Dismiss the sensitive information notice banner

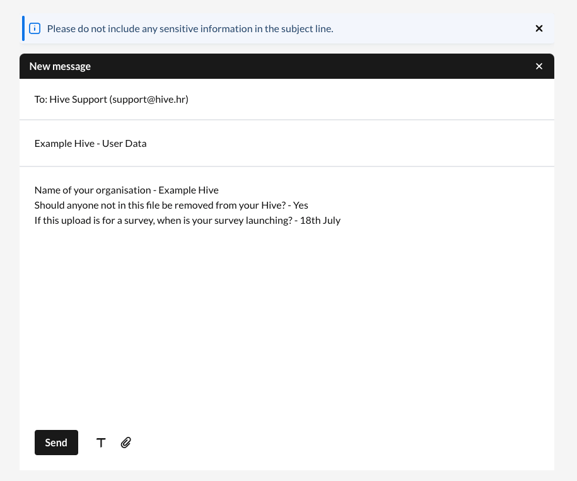tap(539, 28)
